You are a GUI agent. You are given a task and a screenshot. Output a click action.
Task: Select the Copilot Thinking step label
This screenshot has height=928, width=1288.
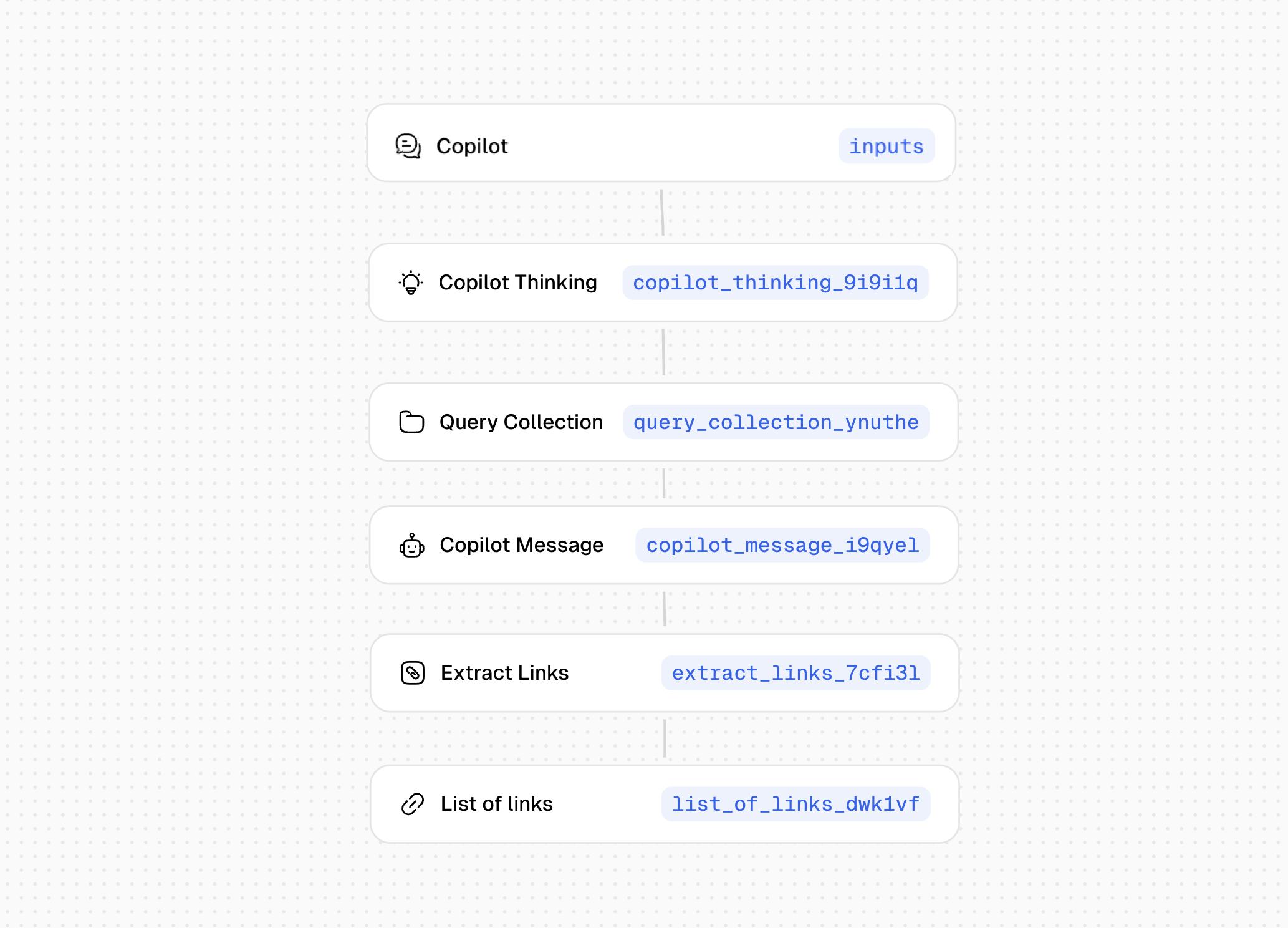(x=517, y=283)
